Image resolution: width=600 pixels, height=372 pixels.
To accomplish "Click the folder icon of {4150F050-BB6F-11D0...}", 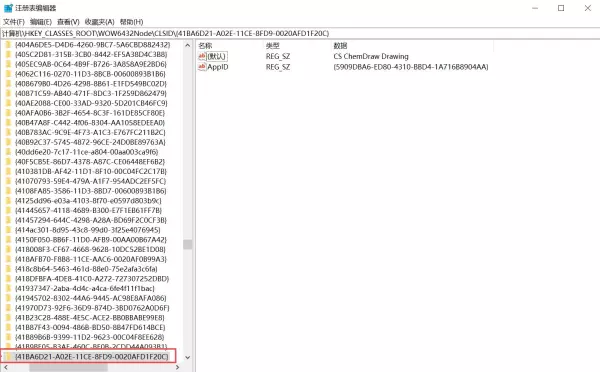I will pyautogui.click(x=8, y=240).
